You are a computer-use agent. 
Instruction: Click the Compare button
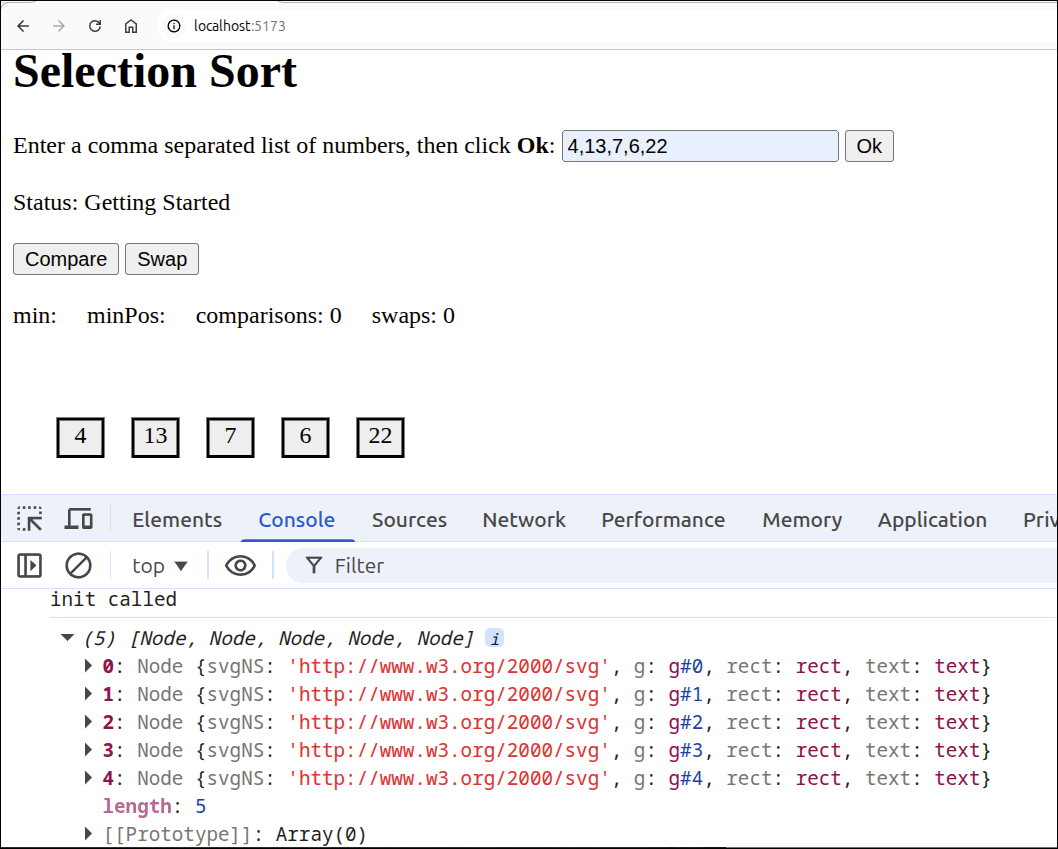click(65, 258)
